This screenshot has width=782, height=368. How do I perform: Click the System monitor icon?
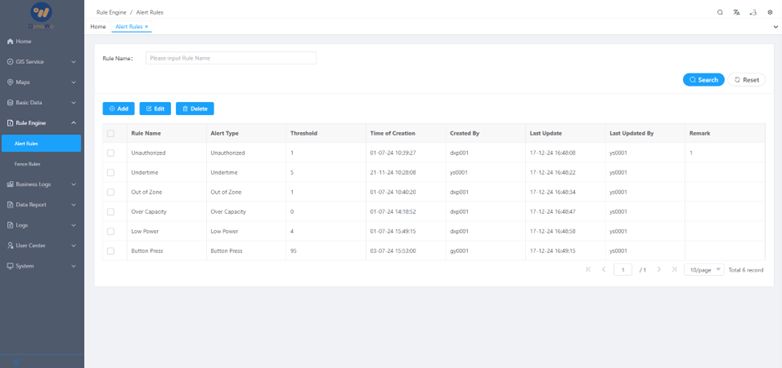coord(10,266)
